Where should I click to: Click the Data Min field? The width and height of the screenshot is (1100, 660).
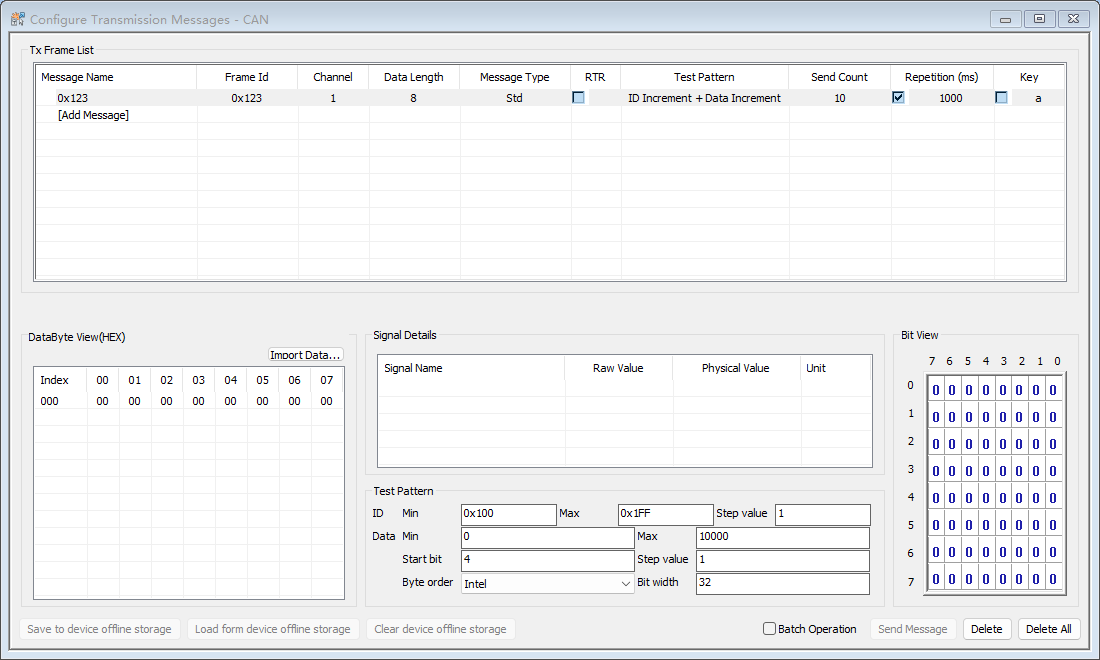tap(547, 537)
